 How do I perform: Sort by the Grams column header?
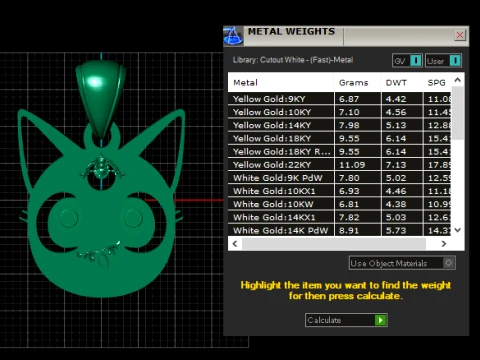coord(357,83)
